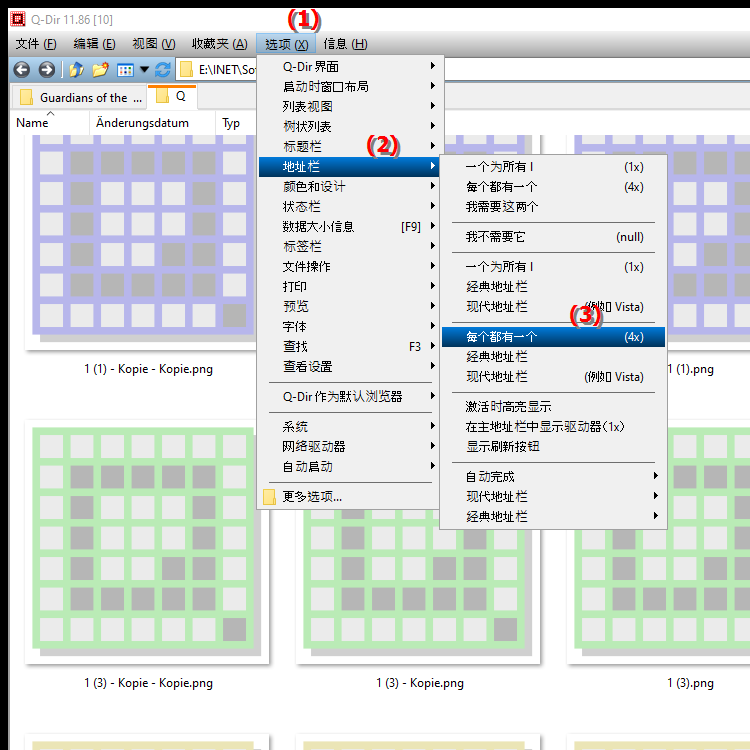Screen dimensions: 750x750
Task: Click file name 1 (1).png
Action: [x=690, y=369]
